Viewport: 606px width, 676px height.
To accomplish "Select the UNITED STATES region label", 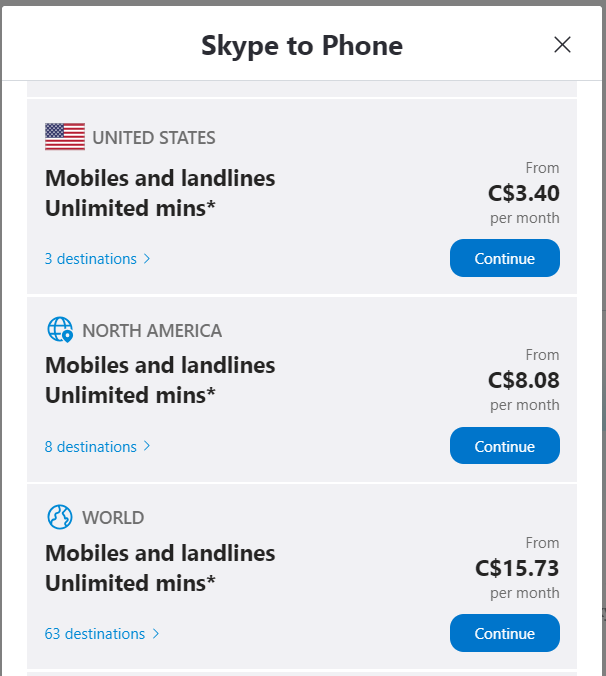I will tap(154, 138).
